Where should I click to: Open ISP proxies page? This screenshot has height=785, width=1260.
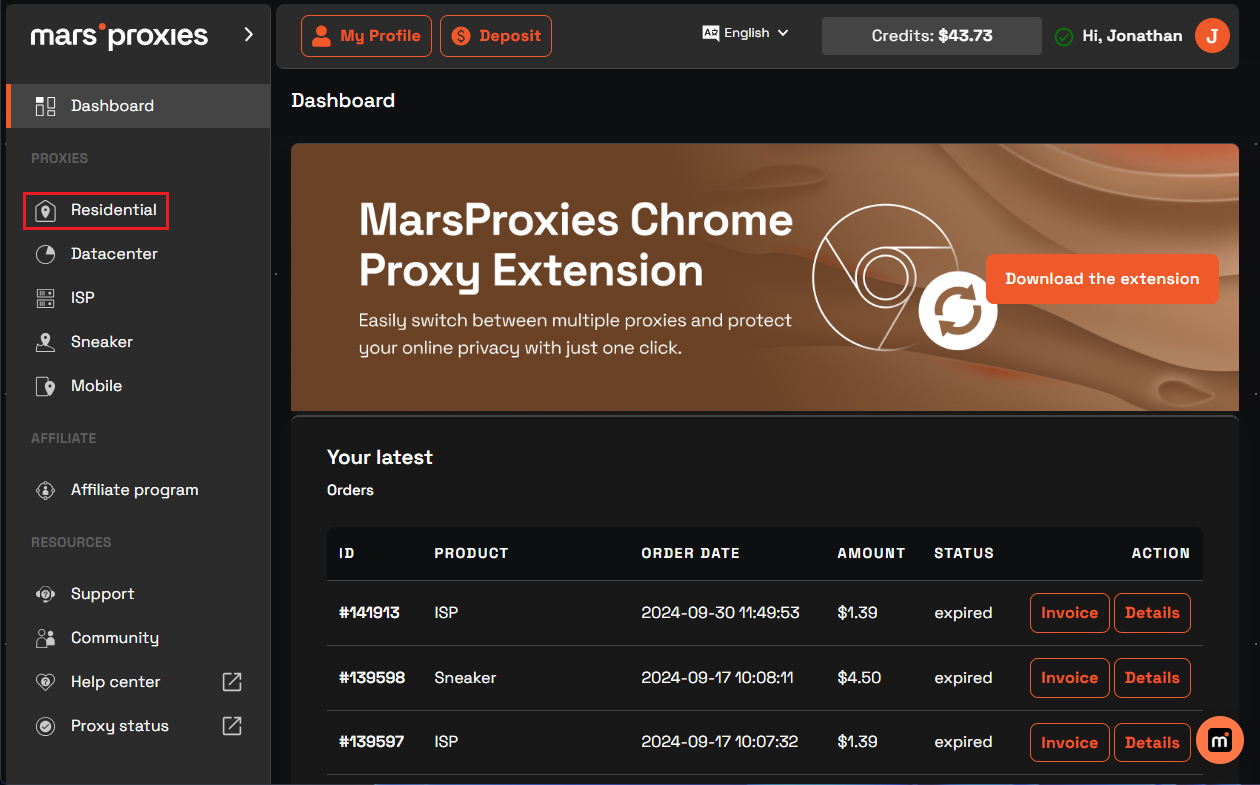[x=83, y=298]
